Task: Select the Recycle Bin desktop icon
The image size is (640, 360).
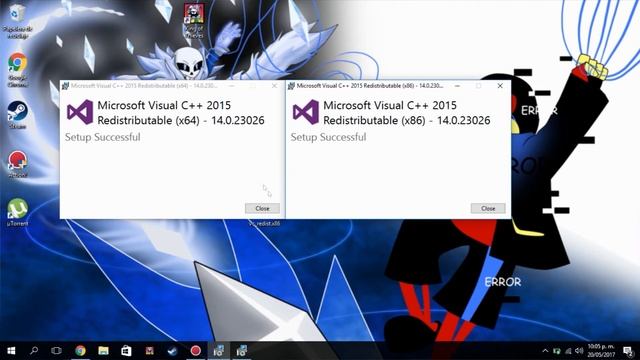Action: click(17, 20)
